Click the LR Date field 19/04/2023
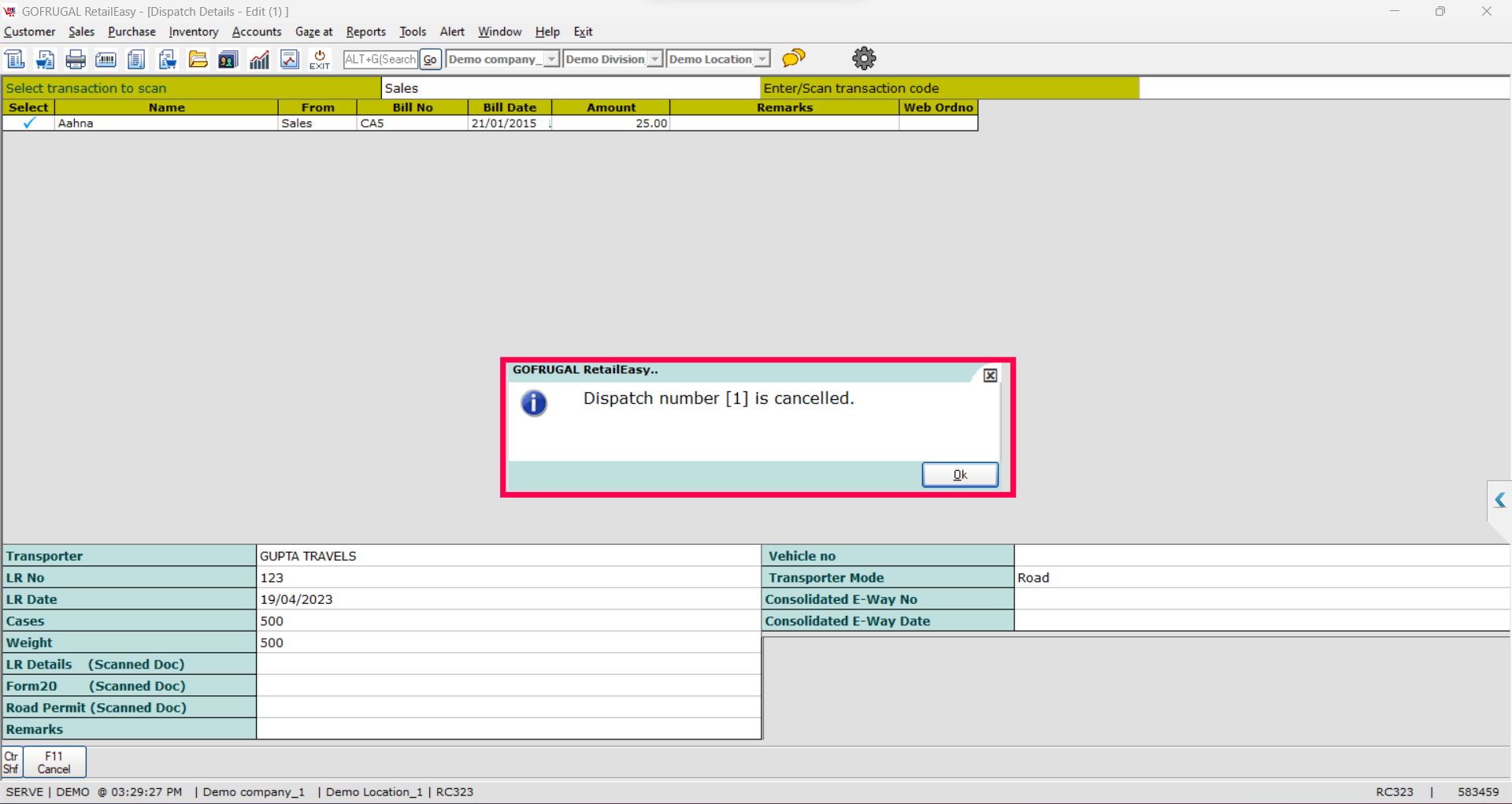Screen dimensions: 1512x804 click(509, 599)
